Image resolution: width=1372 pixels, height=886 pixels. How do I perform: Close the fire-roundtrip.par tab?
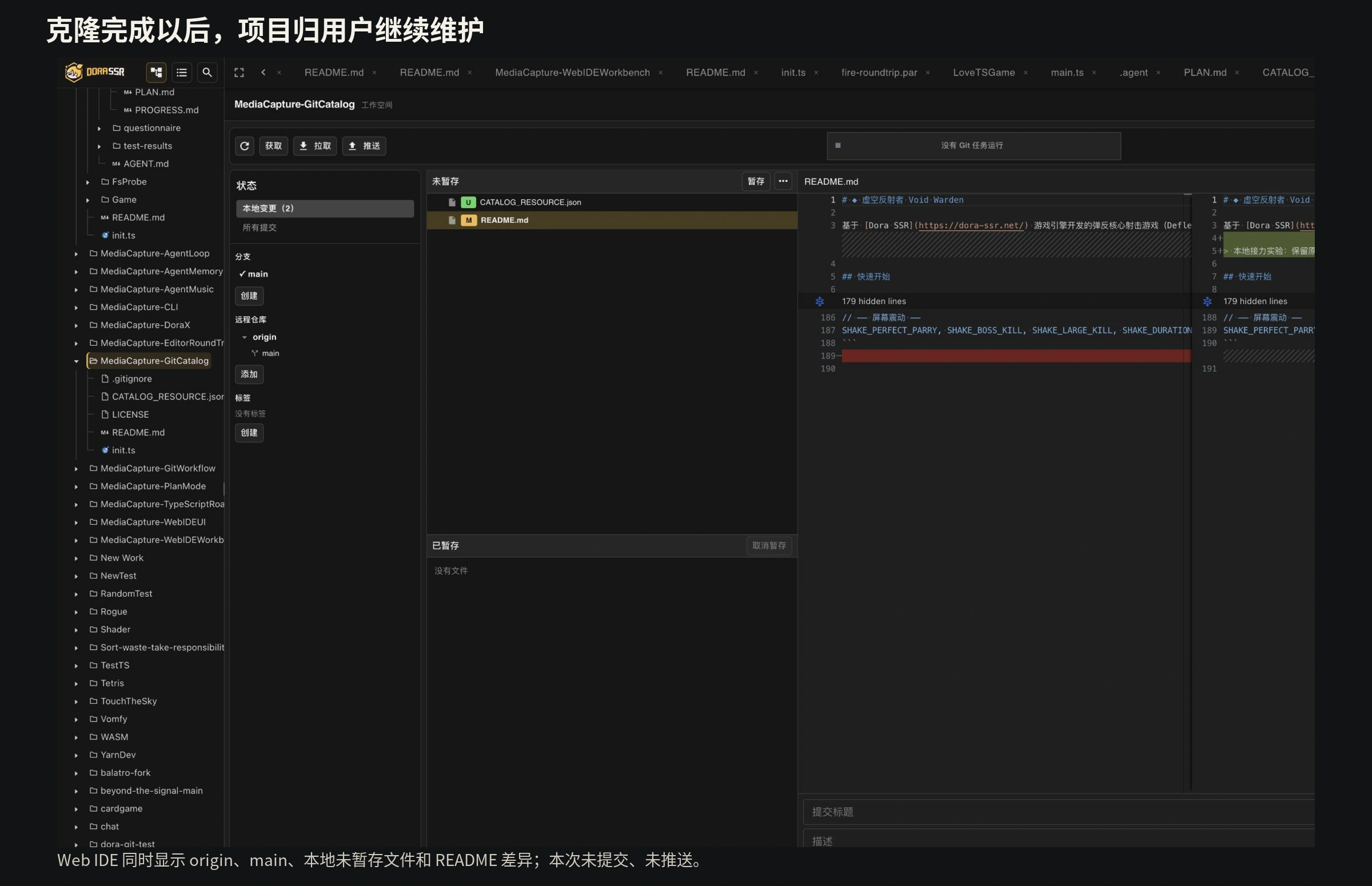point(927,73)
